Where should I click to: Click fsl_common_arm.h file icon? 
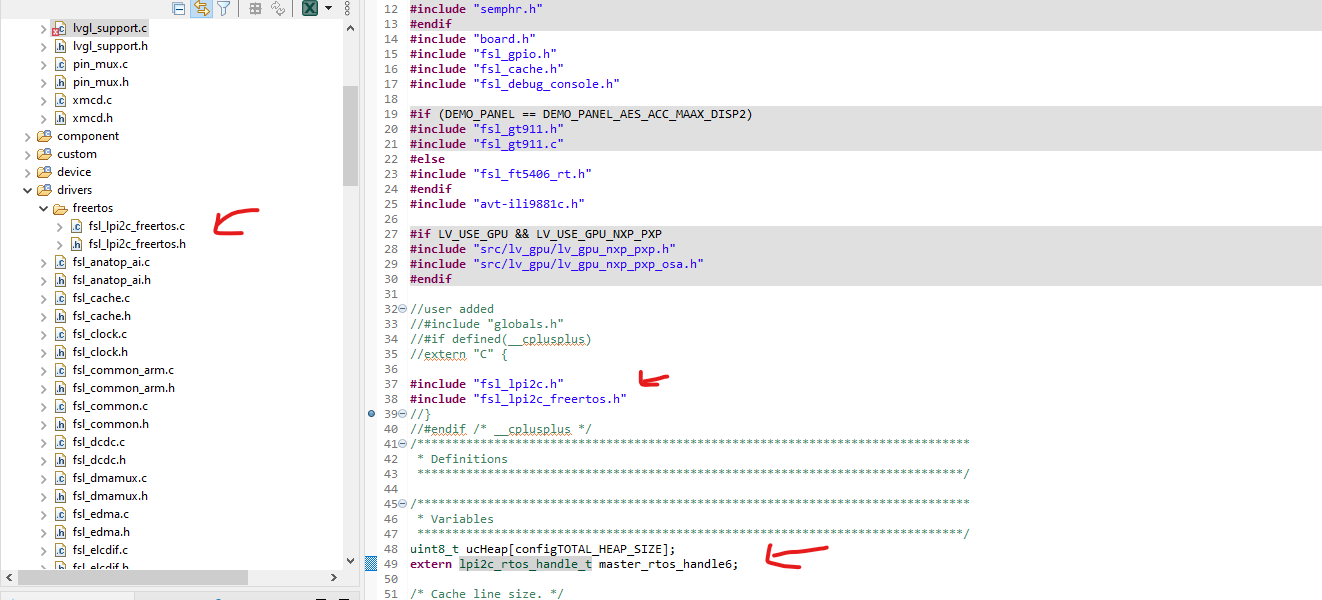(60, 388)
